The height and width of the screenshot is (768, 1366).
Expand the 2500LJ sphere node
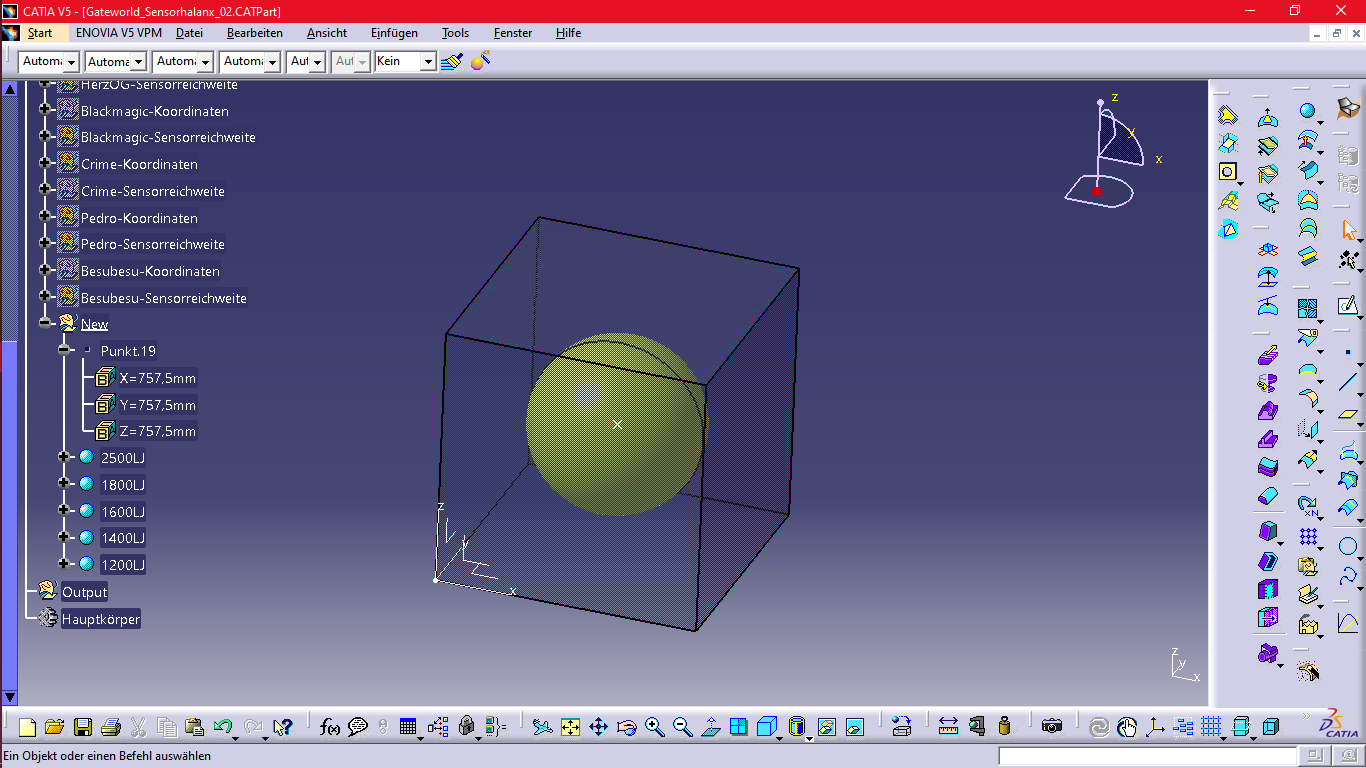[x=65, y=457]
